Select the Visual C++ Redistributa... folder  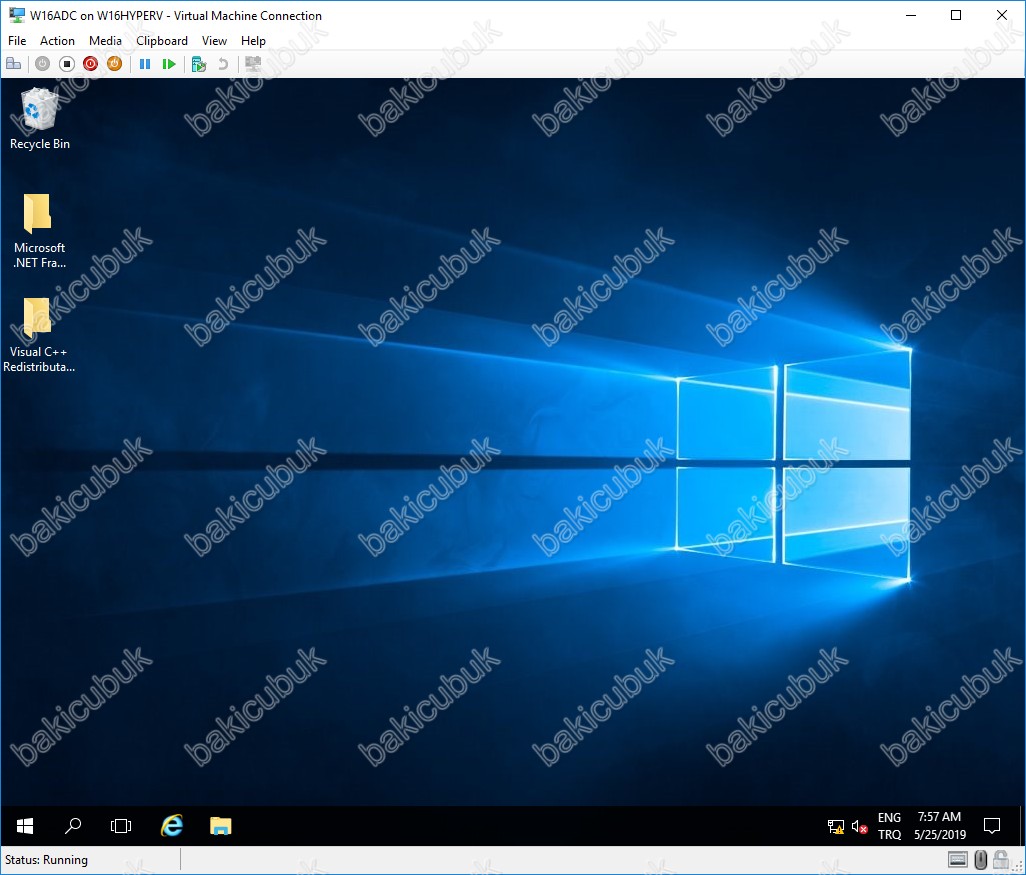pyautogui.click(x=39, y=335)
